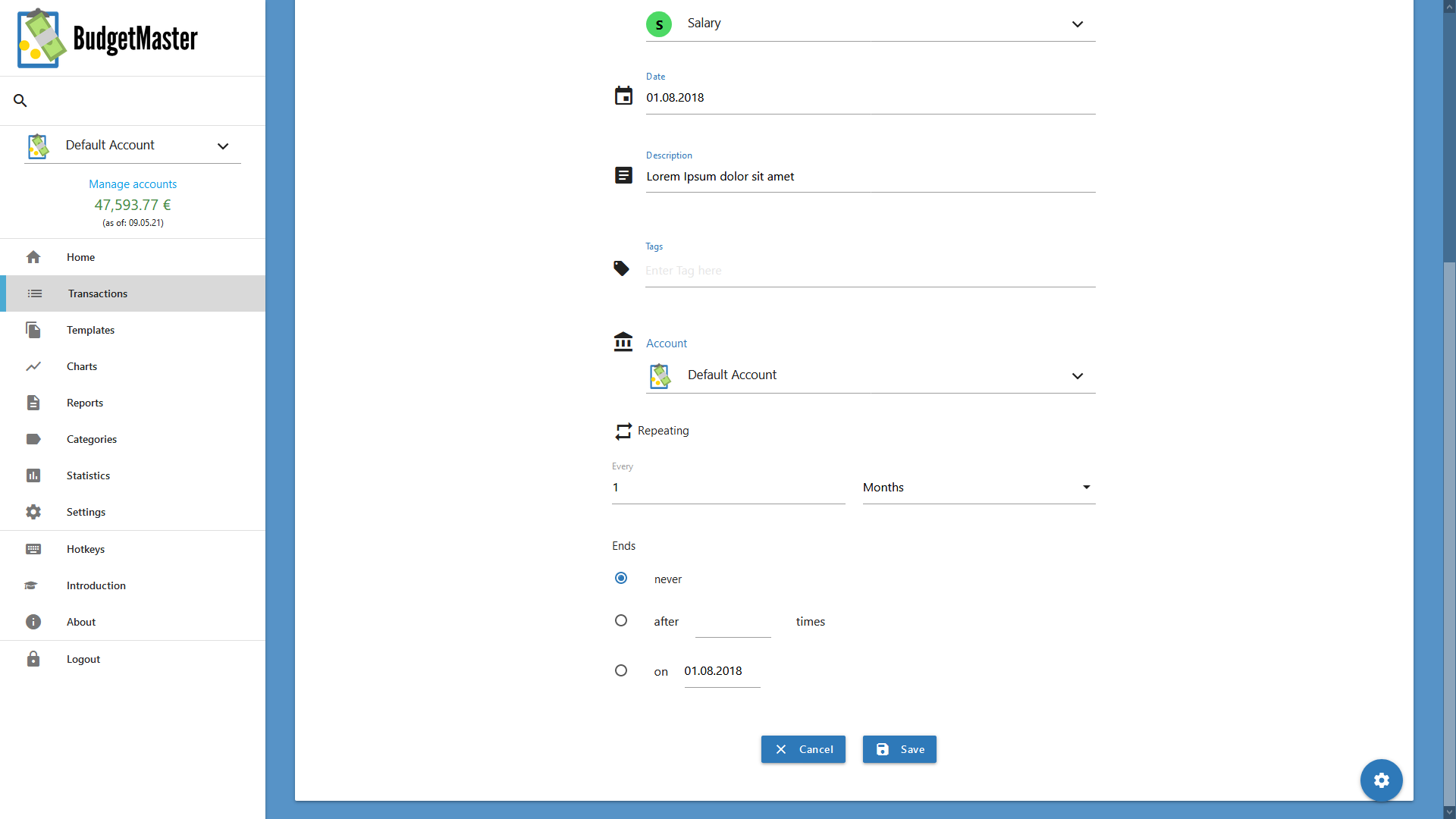
Task: Open Templates menu item
Action: [x=133, y=330]
